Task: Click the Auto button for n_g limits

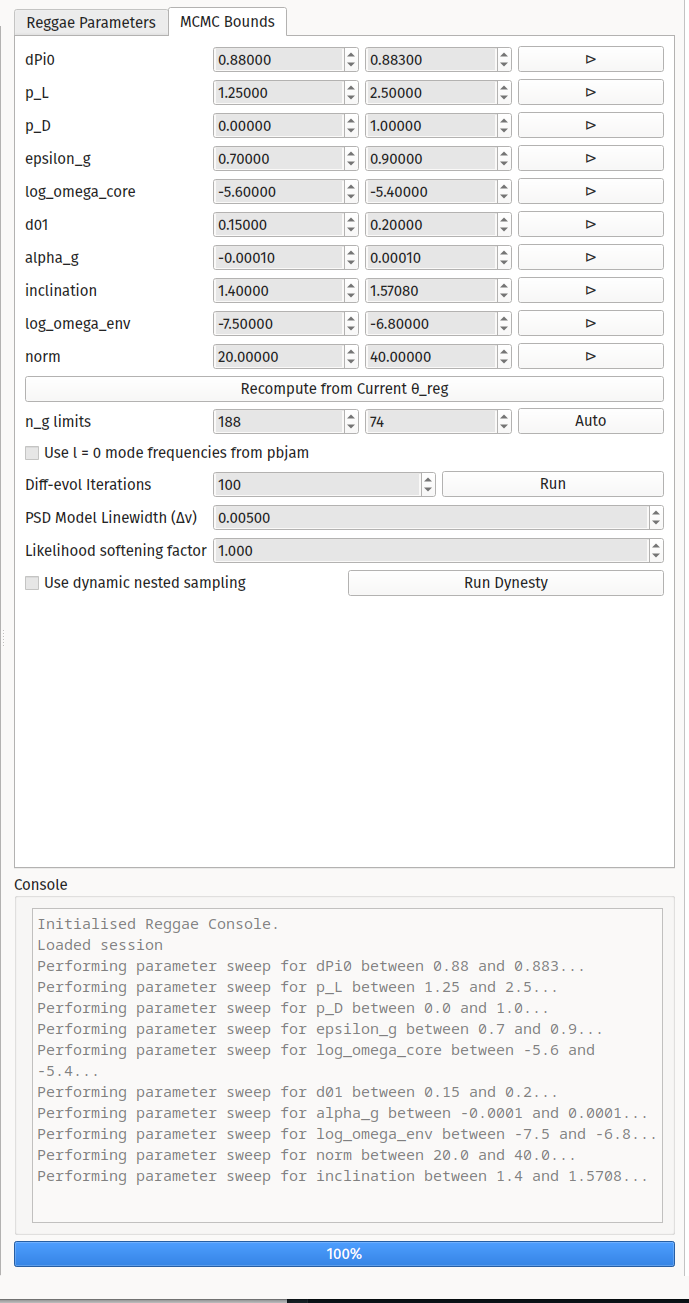Action: coord(590,421)
